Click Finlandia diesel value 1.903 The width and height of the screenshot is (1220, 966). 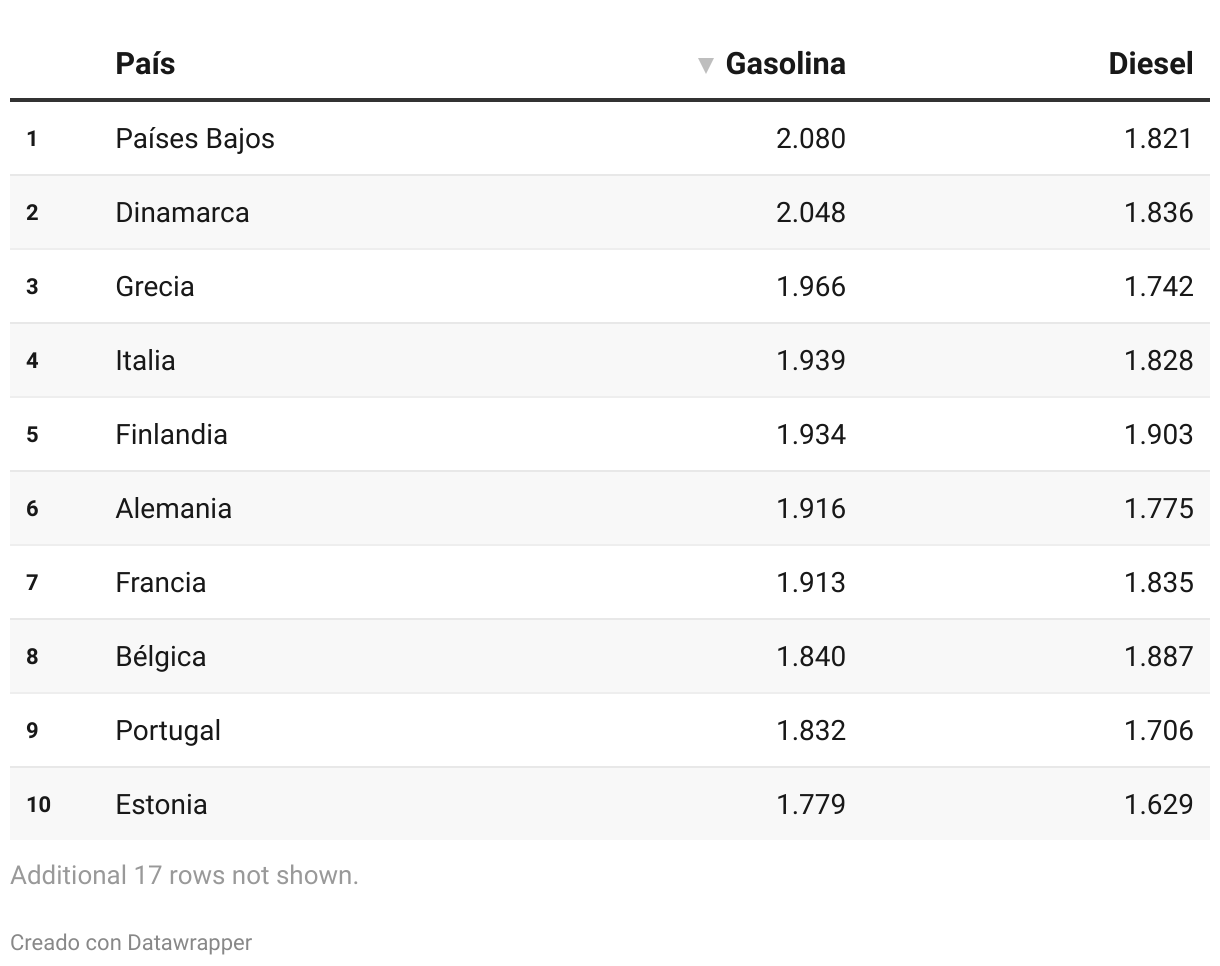pyautogui.click(x=1159, y=434)
